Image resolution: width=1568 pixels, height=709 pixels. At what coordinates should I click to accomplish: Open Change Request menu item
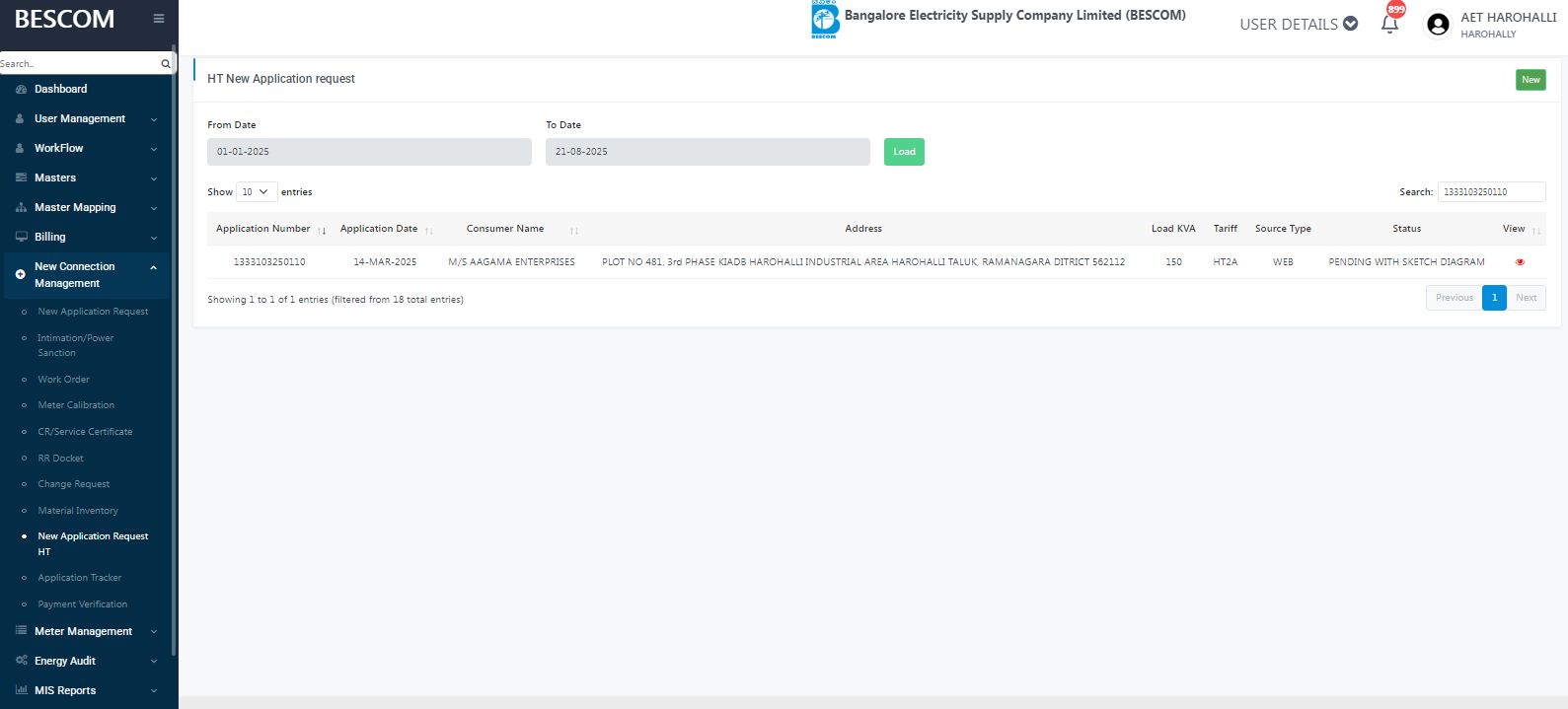(x=74, y=484)
